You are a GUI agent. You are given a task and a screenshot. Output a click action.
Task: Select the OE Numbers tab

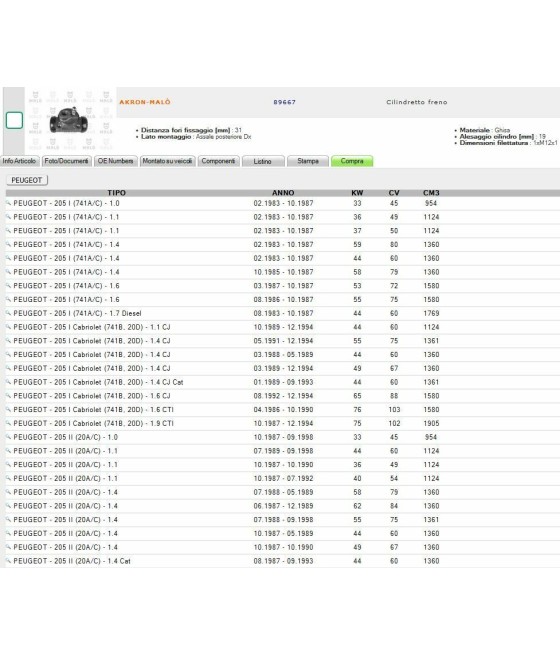(x=115, y=161)
